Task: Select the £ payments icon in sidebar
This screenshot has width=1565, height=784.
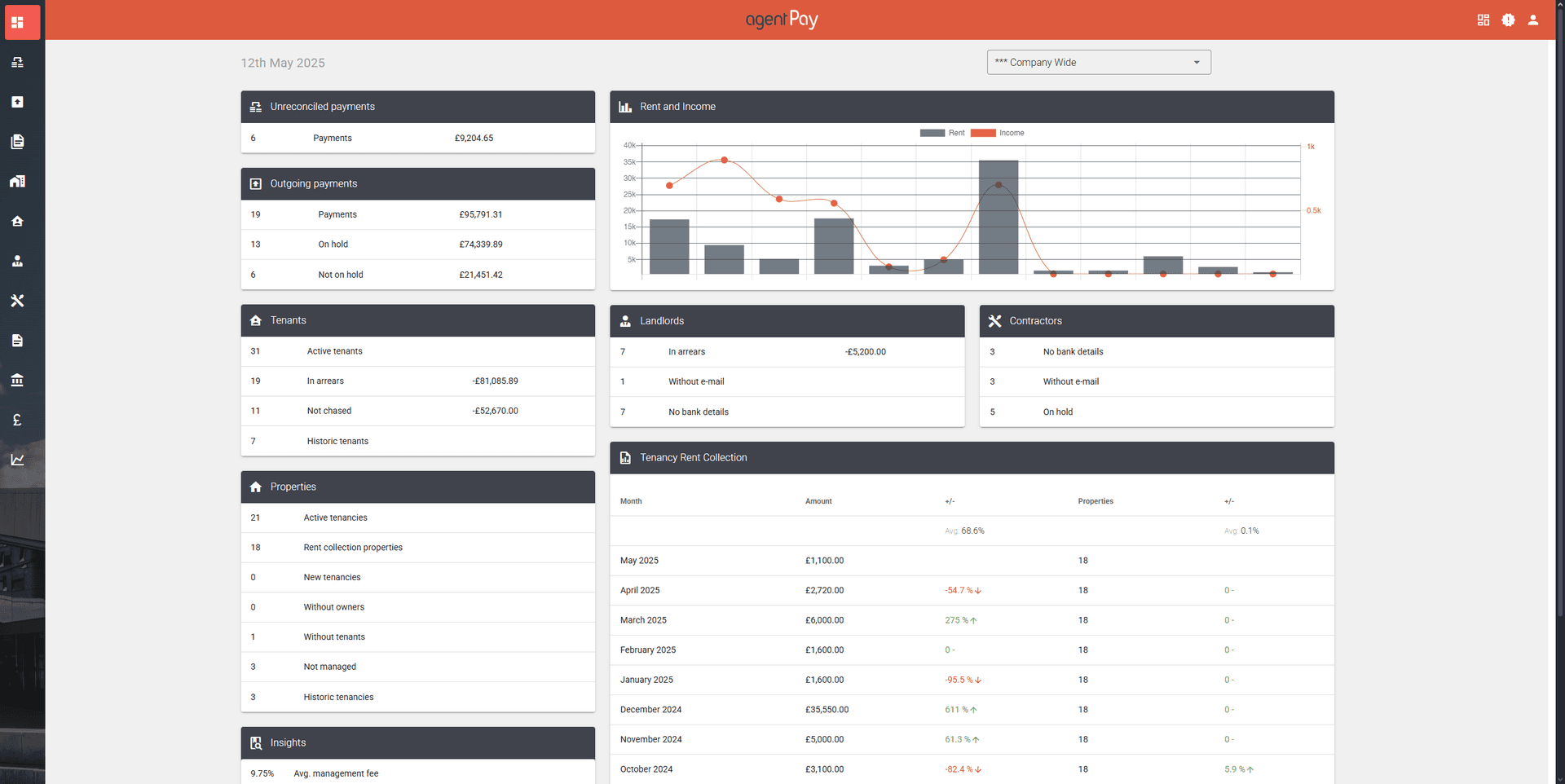Action: pyautogui.click(x=17, y=420)
